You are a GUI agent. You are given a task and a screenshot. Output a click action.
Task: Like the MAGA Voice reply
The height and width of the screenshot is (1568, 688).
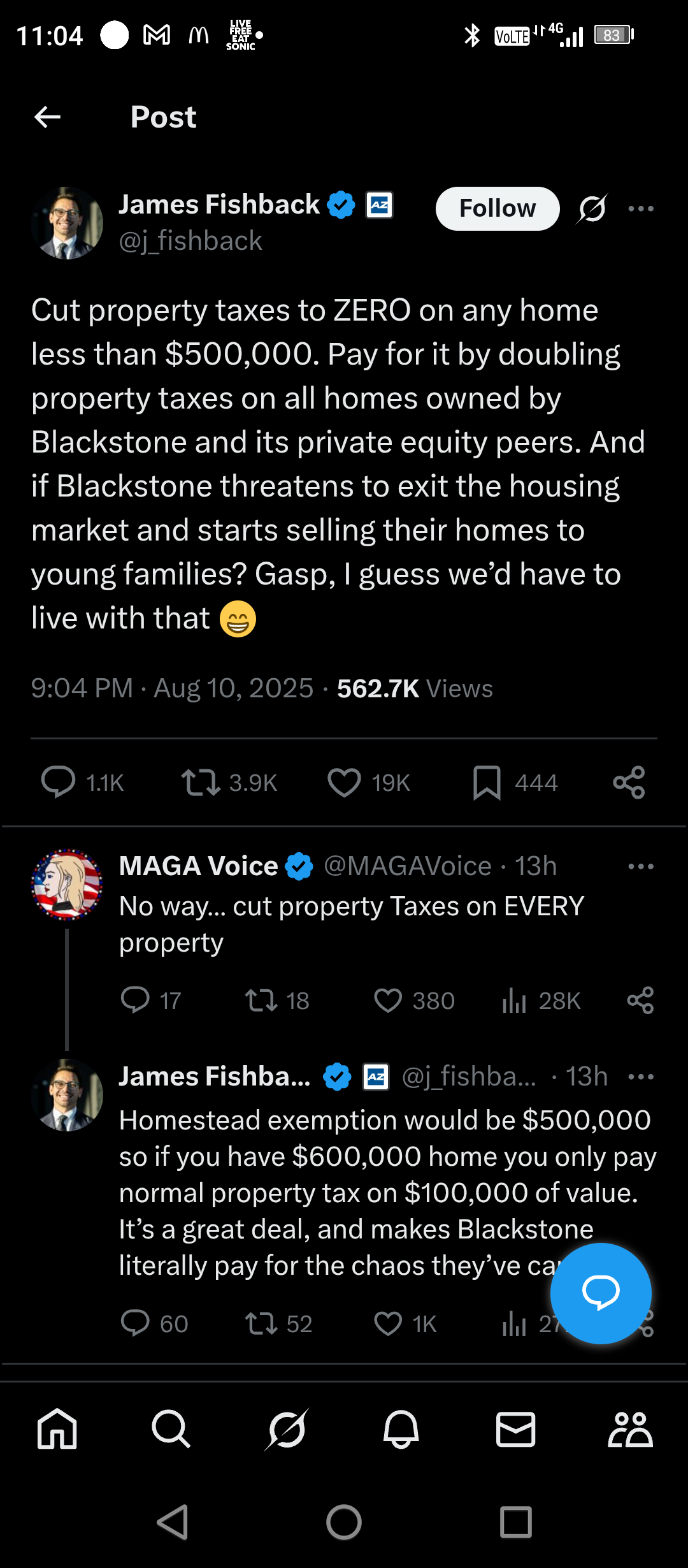[388, 1001]
